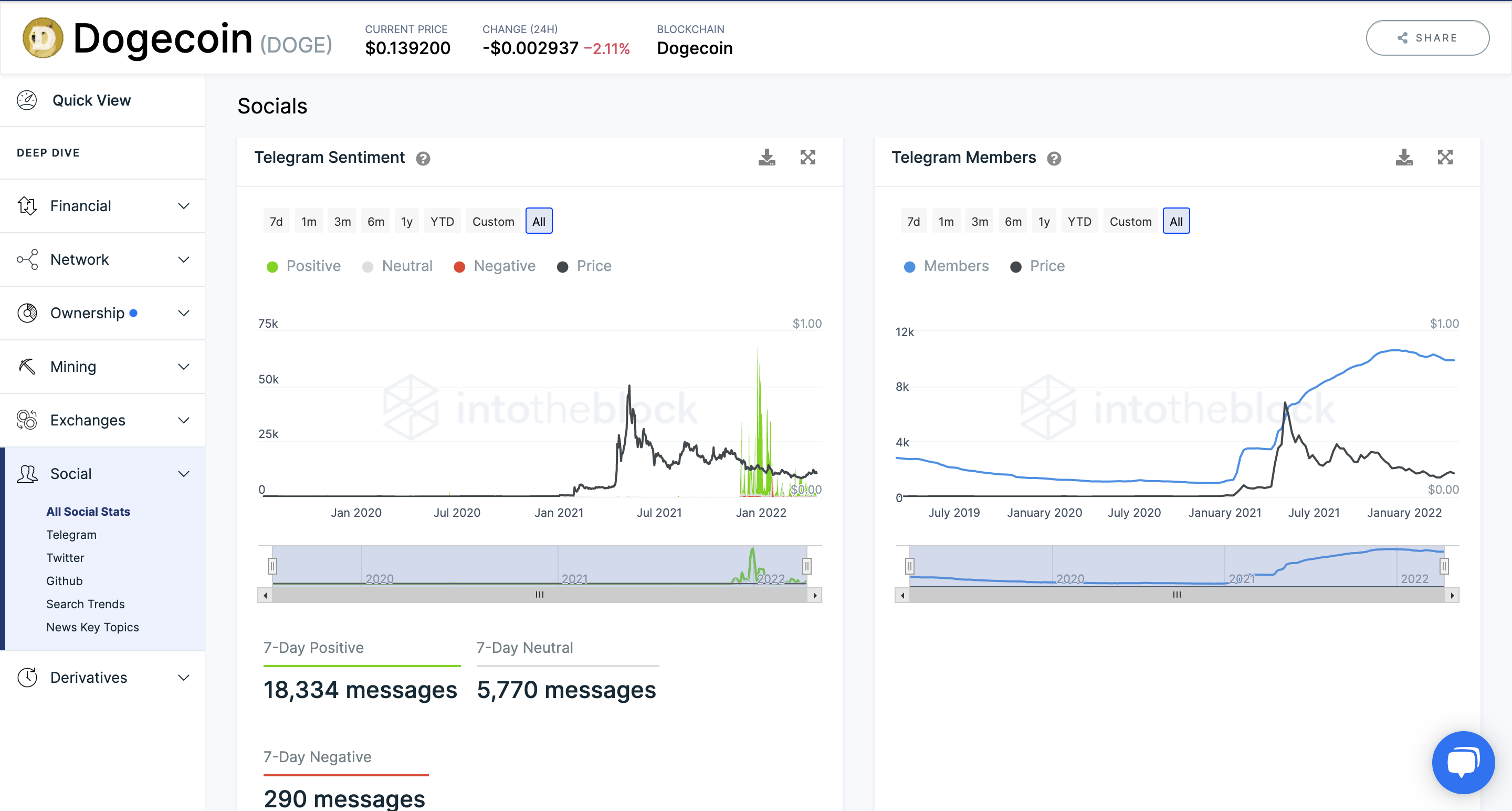Click the Derivatives clock icon
Image resolution: width=1512 pixels, height=811 pixels.
(x=27, y=677)
